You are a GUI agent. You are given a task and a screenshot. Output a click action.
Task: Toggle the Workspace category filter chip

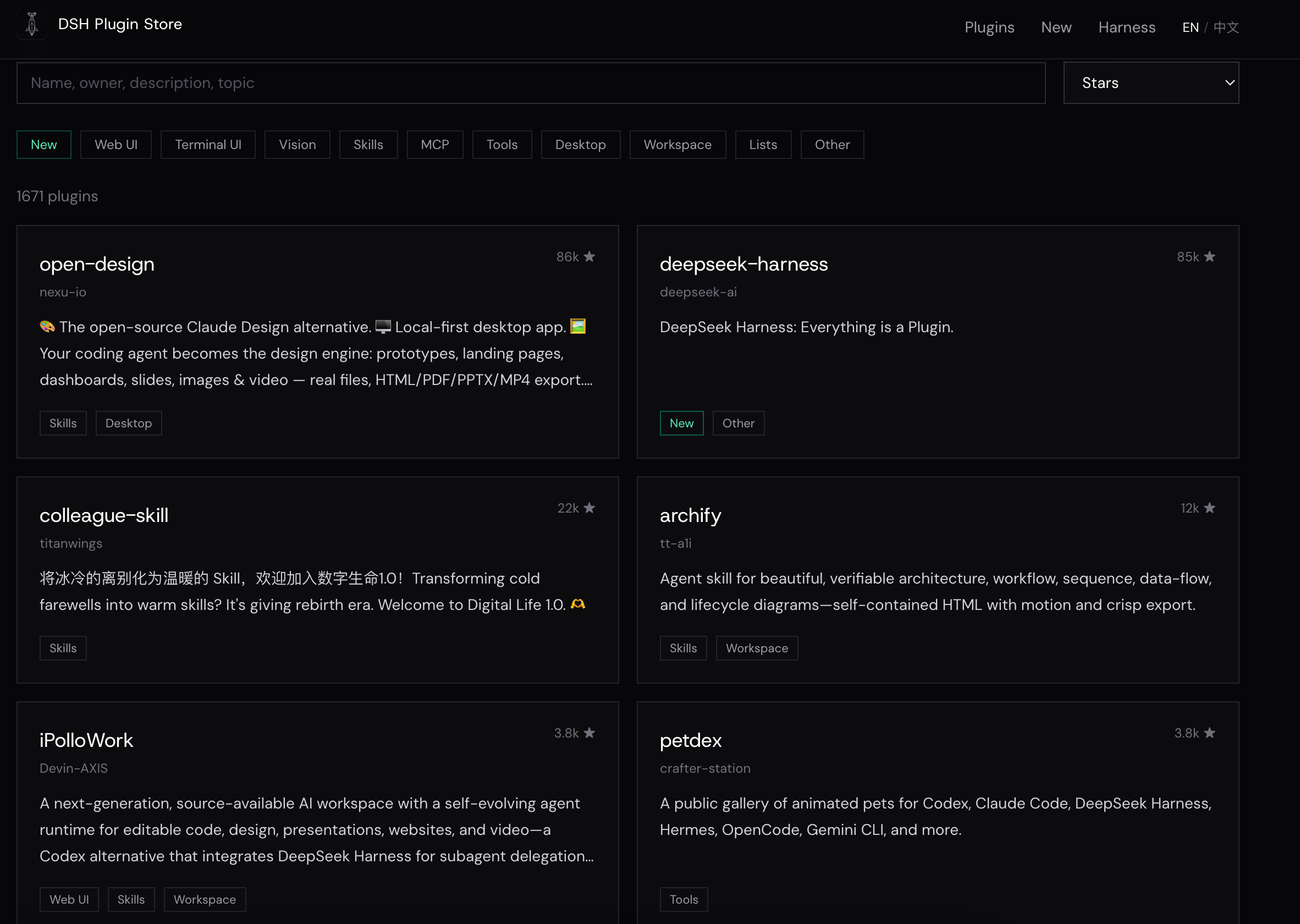point(677,145)
